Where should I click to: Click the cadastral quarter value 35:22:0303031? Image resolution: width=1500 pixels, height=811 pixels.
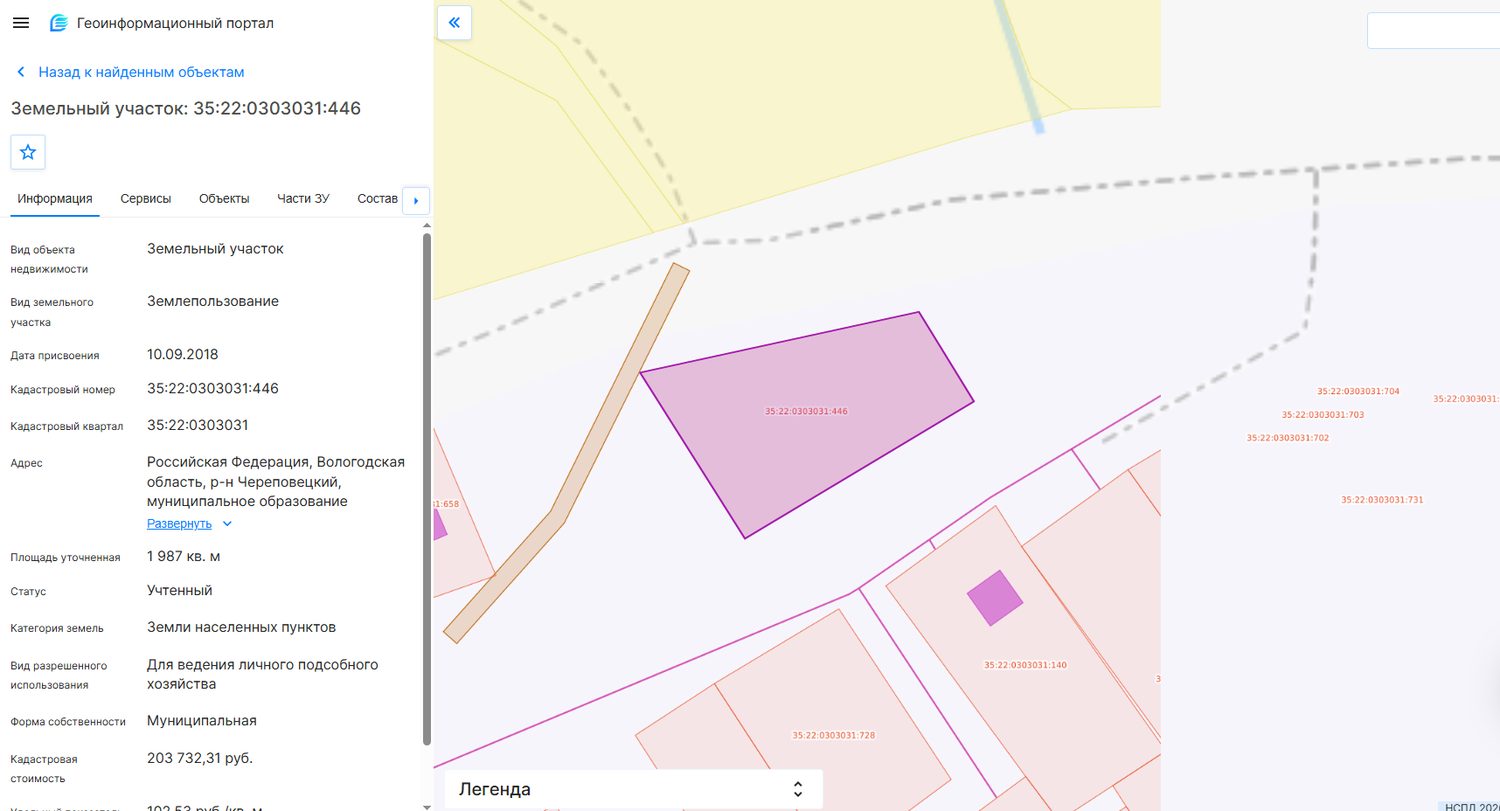pos(197,425)
